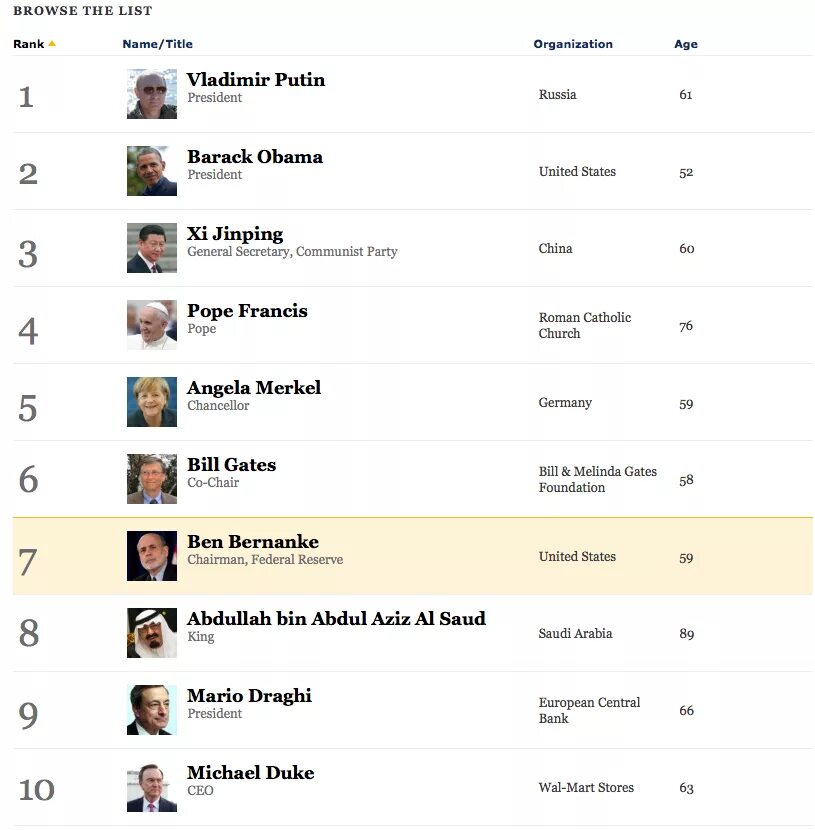Click the General Secretary's photo thumbnail

[x=152, y=248]
